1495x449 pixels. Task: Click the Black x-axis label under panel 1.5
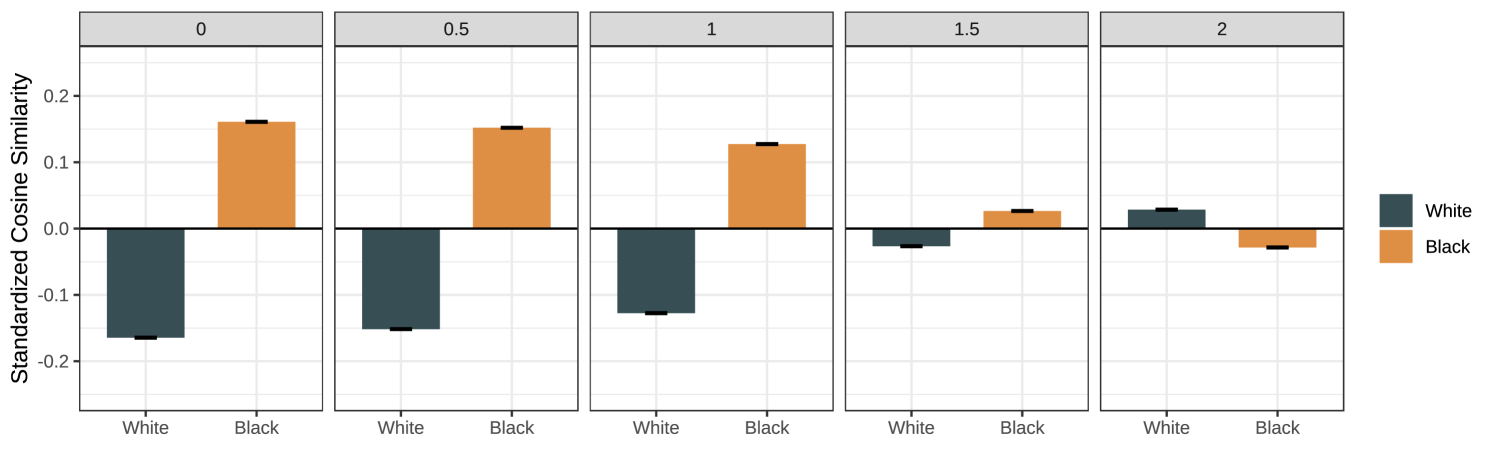tap(1022, 428)
